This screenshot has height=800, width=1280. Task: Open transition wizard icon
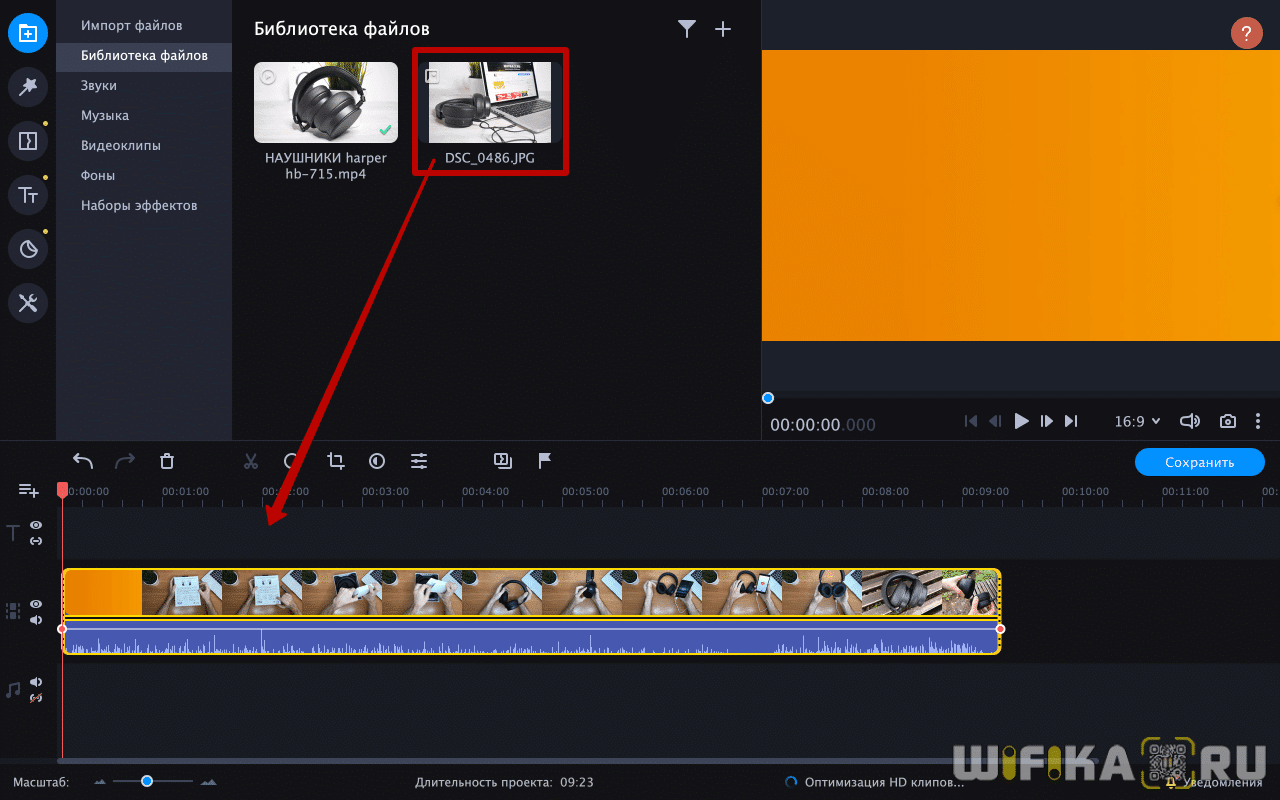[x=503, y=461]
